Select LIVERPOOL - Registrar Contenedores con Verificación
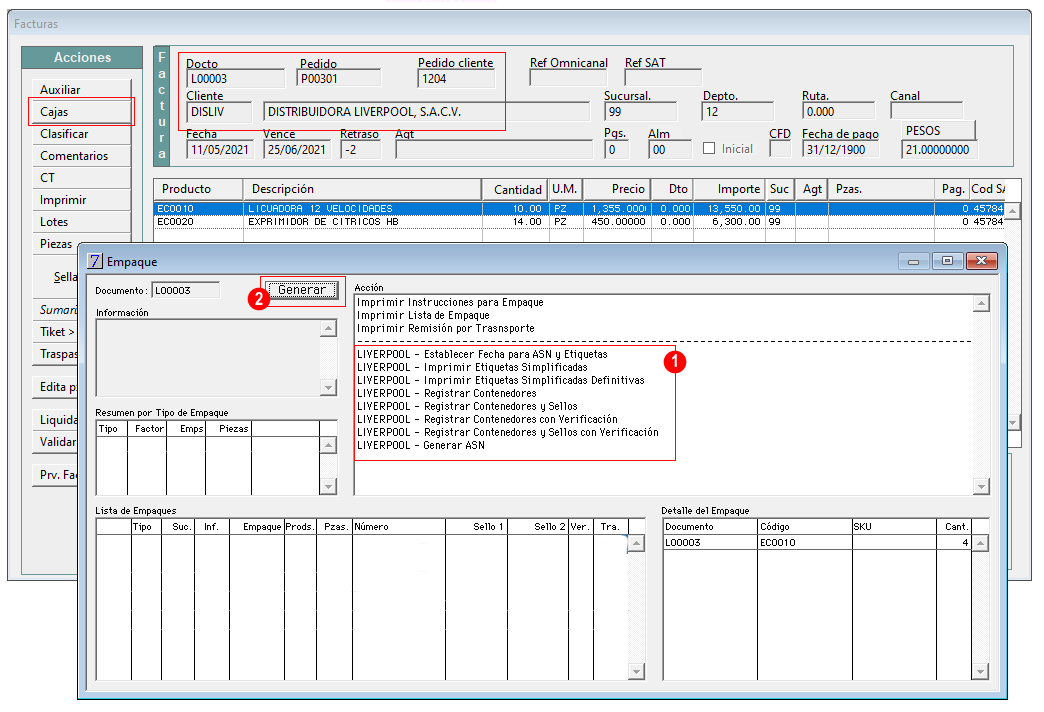The image size is (1044, 712). coord(487,419)
